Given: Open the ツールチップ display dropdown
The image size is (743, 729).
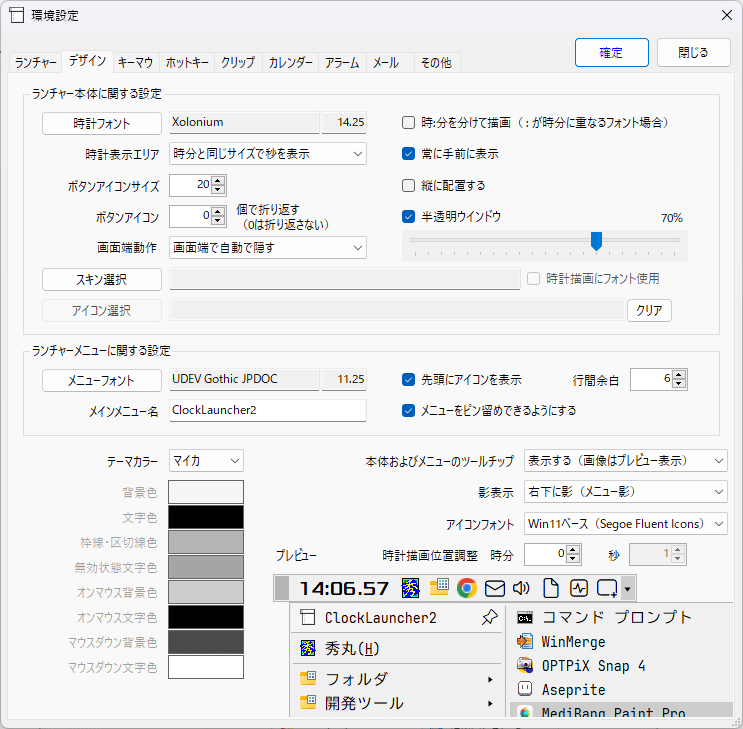Looking at the screenshot, I should (x=625, y=461).
